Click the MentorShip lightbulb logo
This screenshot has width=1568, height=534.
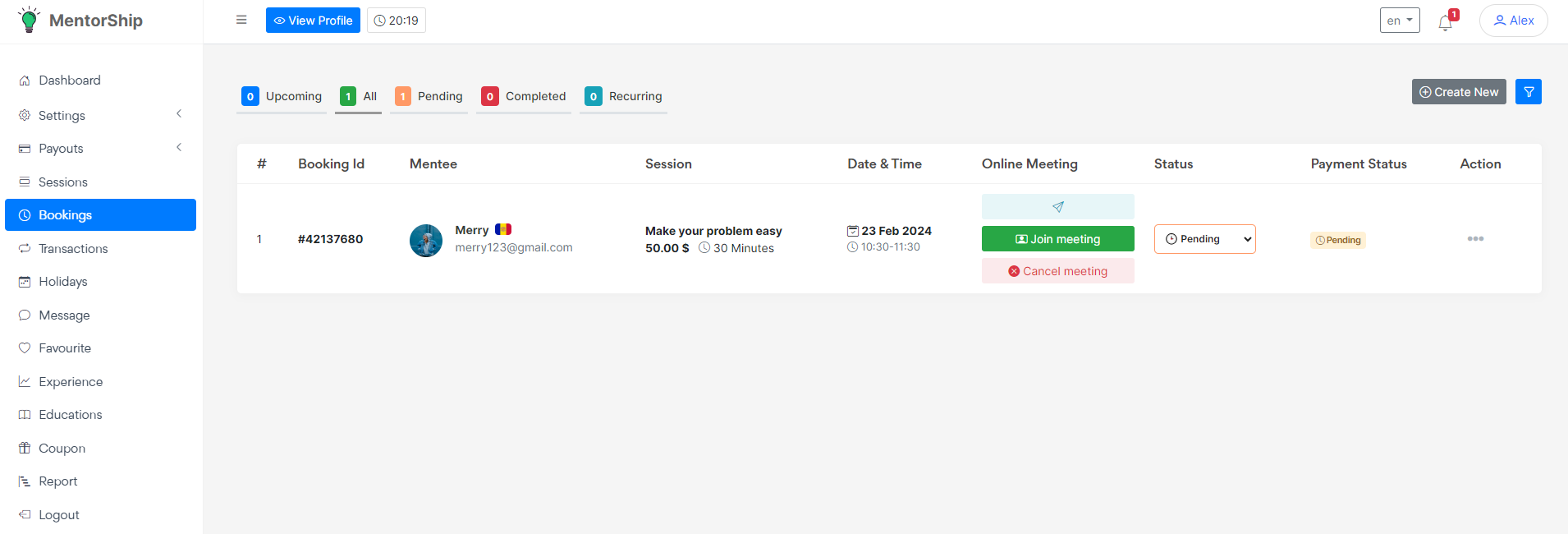tap(30, 20)
